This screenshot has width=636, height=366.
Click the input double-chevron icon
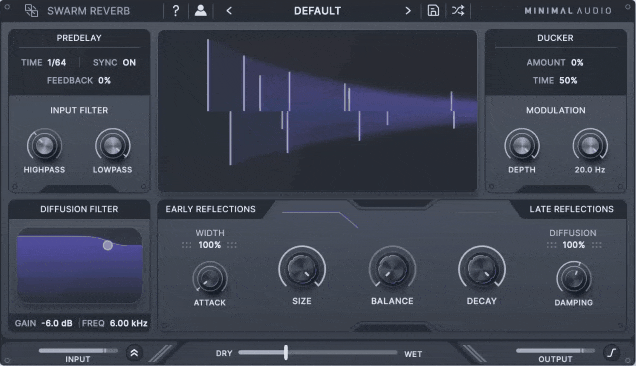click(x=134, y=353)
